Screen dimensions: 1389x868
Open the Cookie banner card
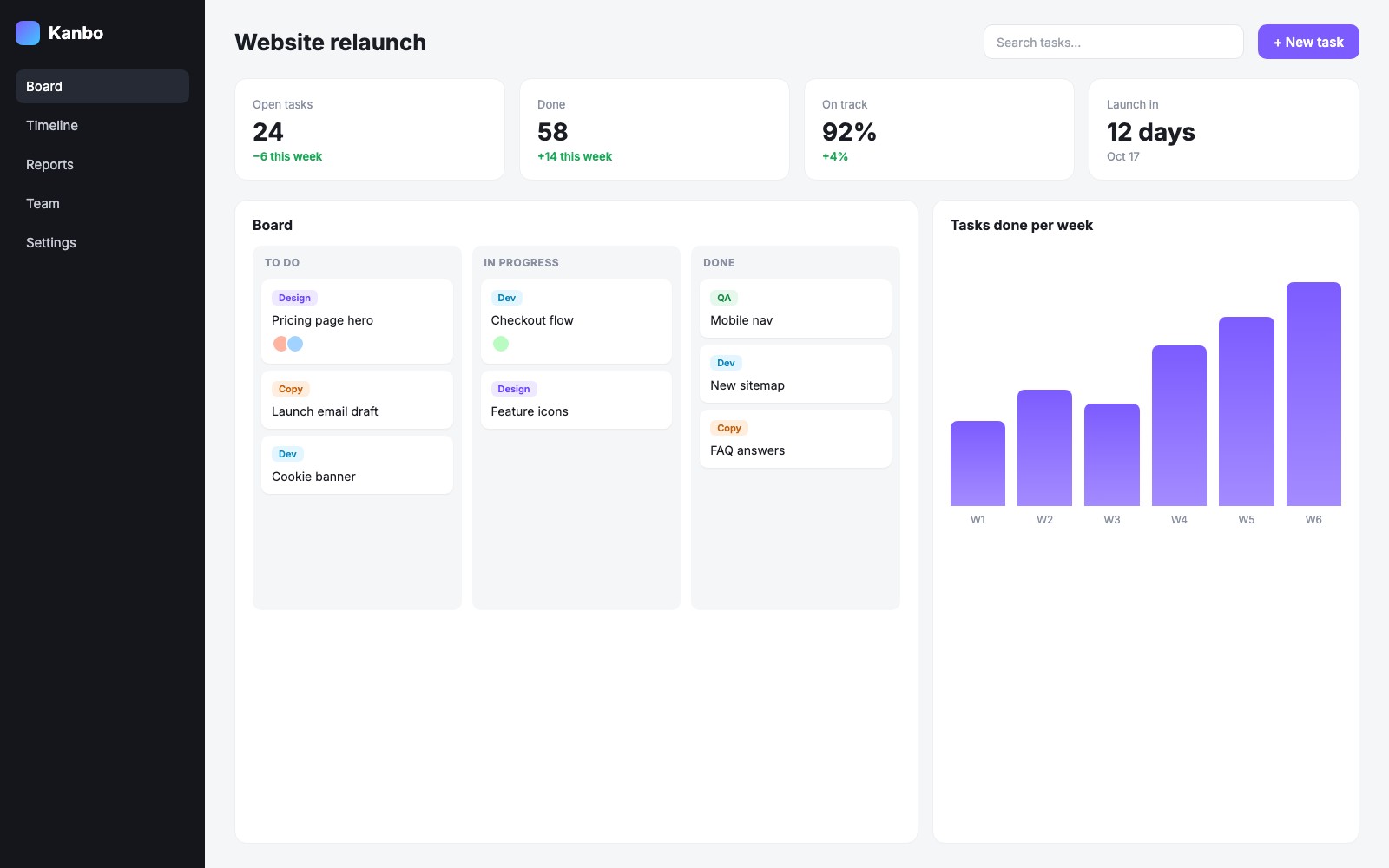(357, 464)
